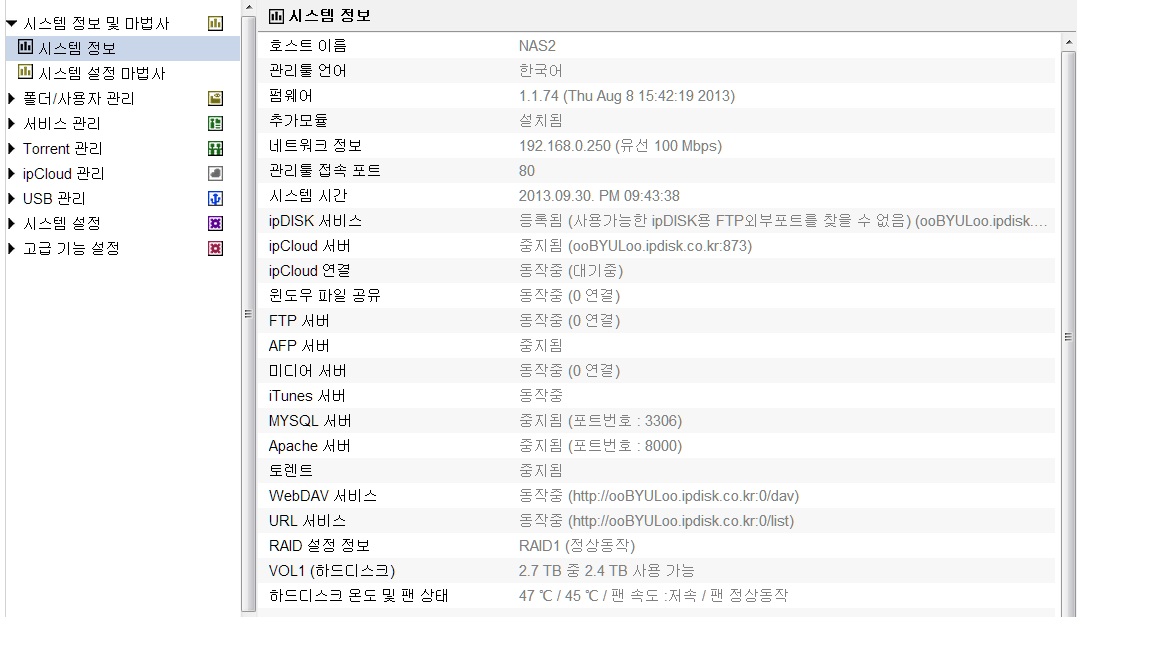Click the icon before 시스템 설정 마법사

pyautogui.click(x=26, y=72)
